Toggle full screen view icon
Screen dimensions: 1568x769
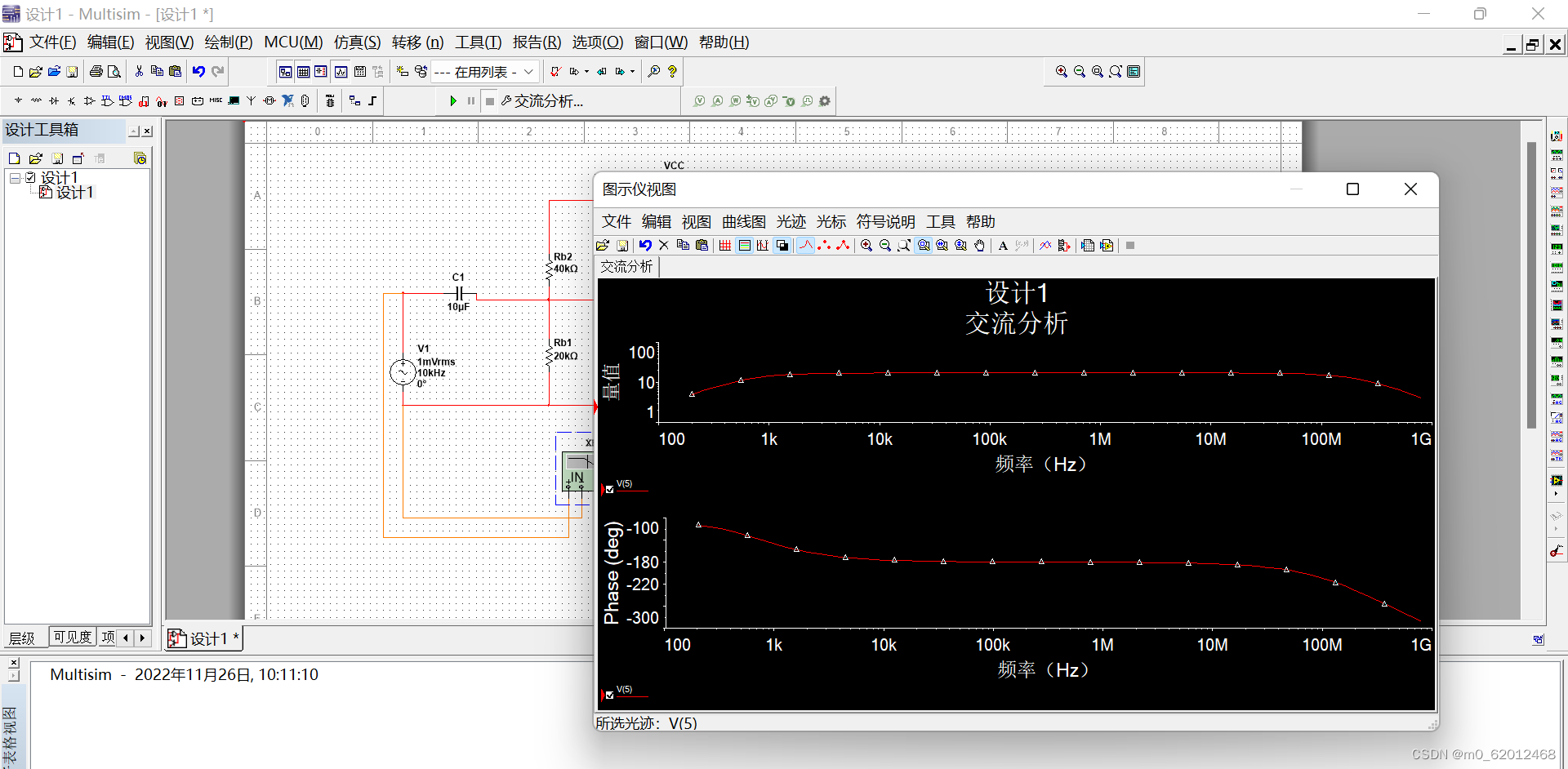coord(1134,72)
